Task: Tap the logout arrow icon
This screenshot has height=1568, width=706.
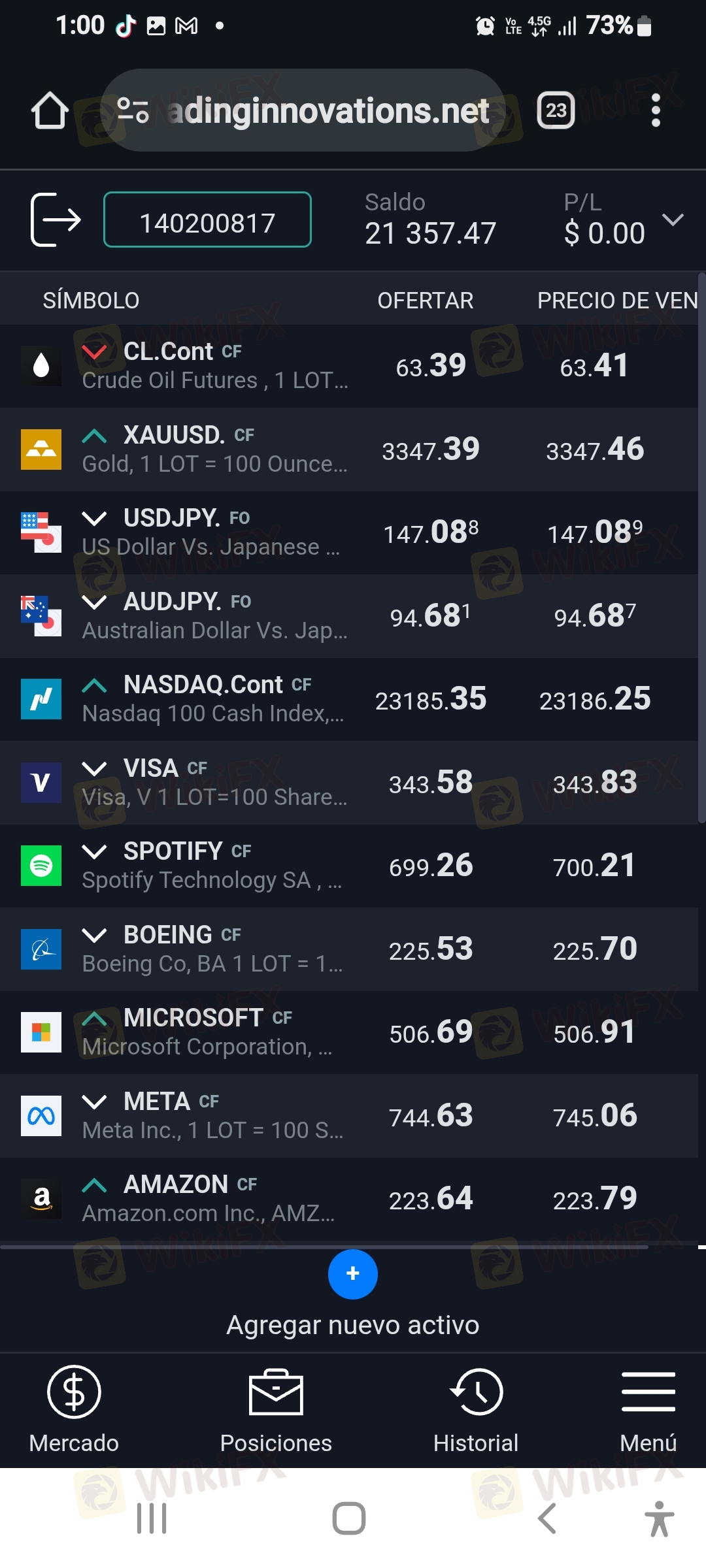Action: [56, 220]
